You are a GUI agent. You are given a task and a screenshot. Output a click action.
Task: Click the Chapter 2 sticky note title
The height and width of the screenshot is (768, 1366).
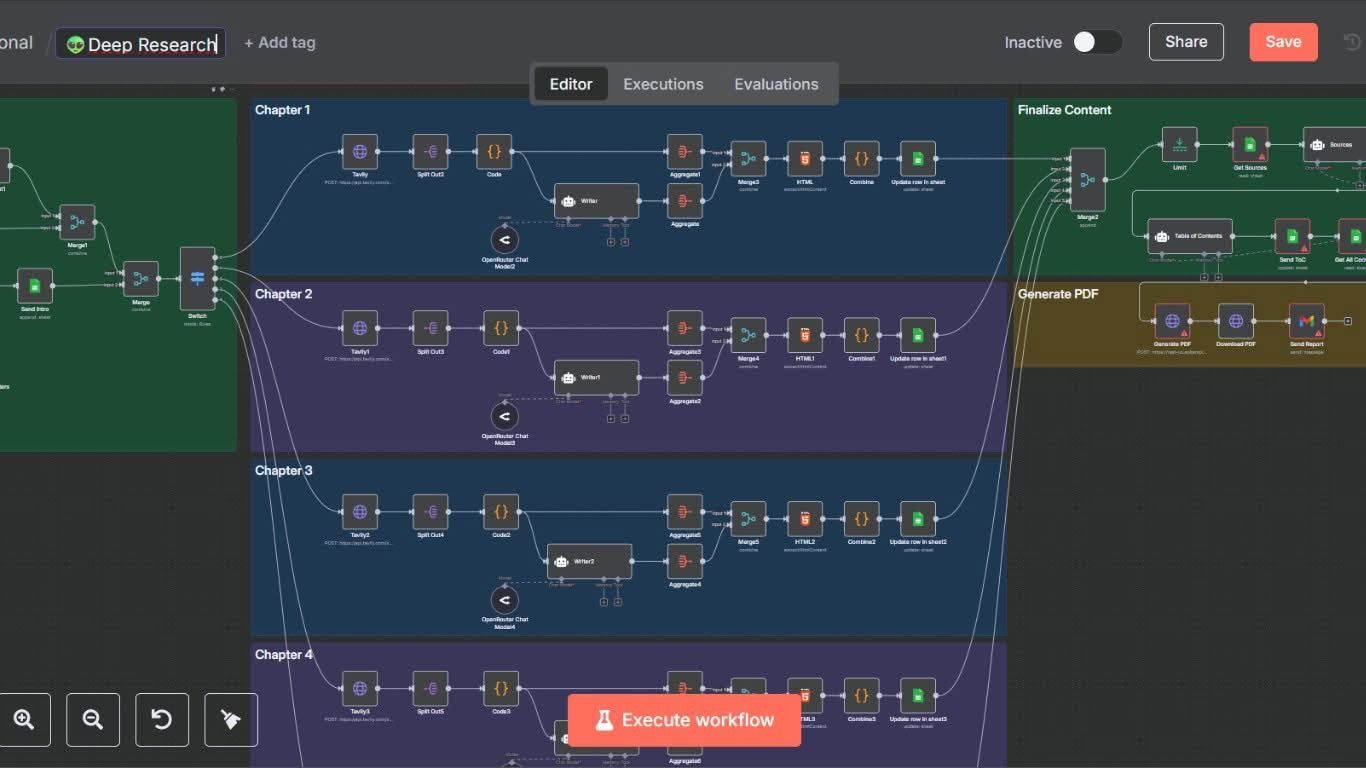pos(284,294)
